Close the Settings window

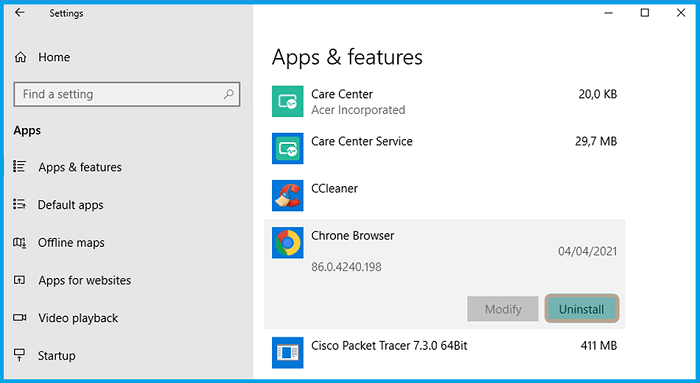pyautogui.click(x=681, y=13)
